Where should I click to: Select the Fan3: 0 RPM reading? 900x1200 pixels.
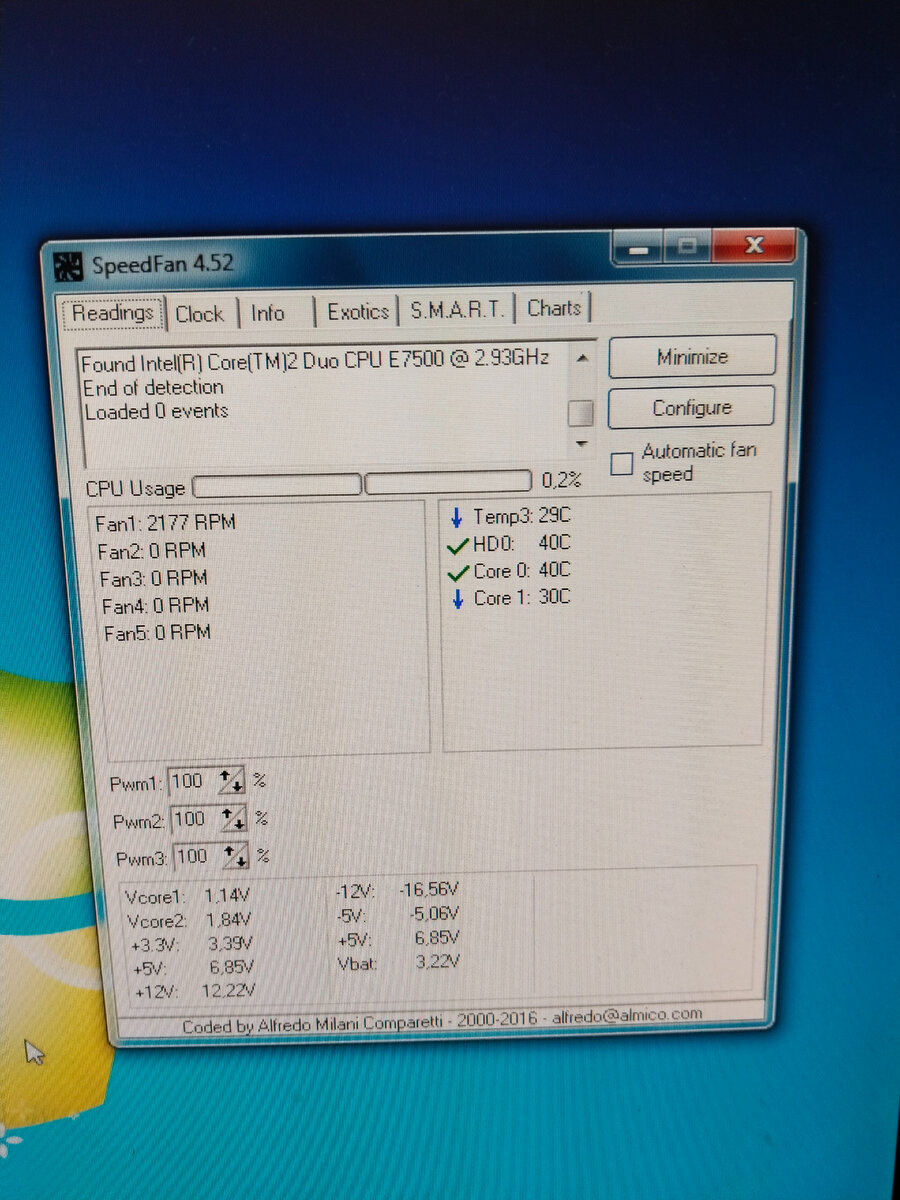coord(154,578)
